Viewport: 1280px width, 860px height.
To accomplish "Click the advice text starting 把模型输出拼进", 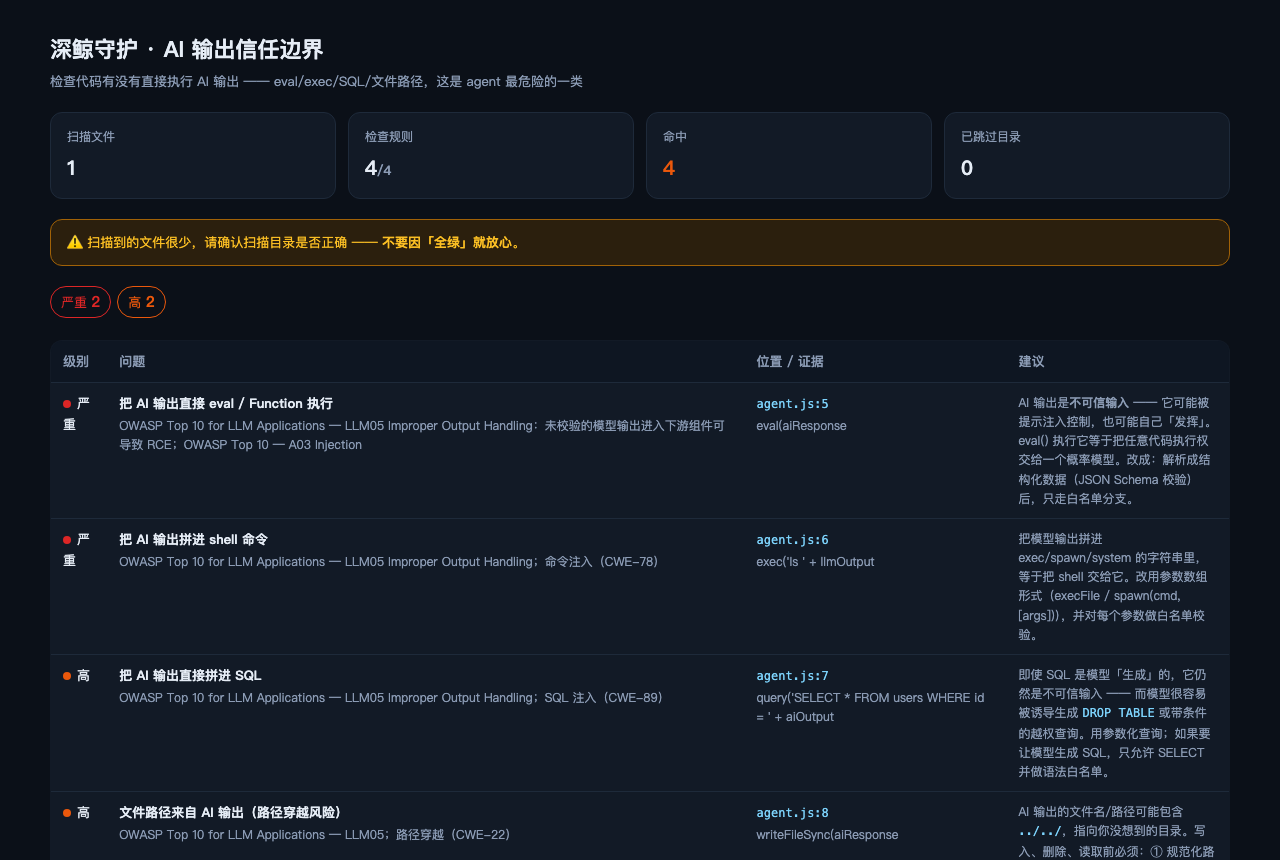I will (1113, 586).
